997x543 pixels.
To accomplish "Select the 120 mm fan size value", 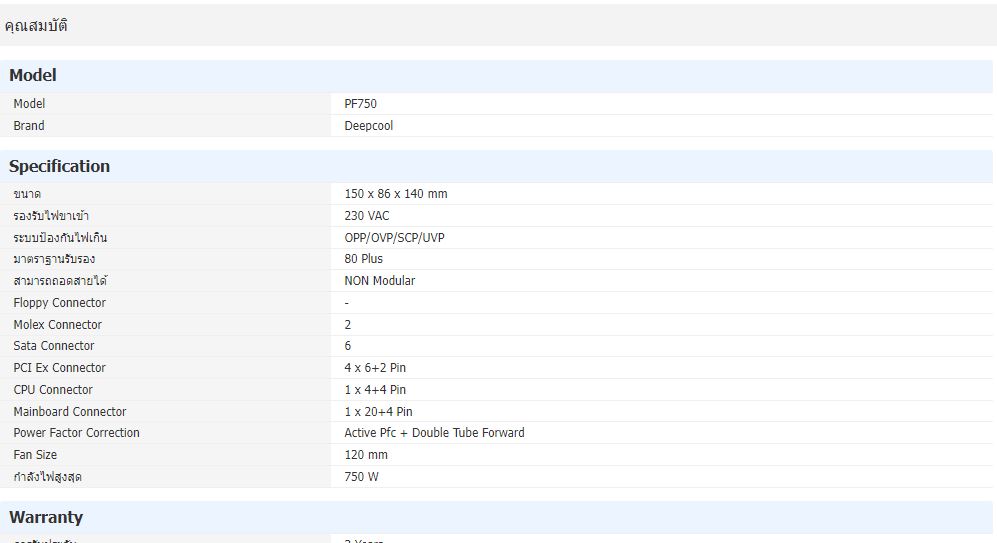I will coord(365,455).
